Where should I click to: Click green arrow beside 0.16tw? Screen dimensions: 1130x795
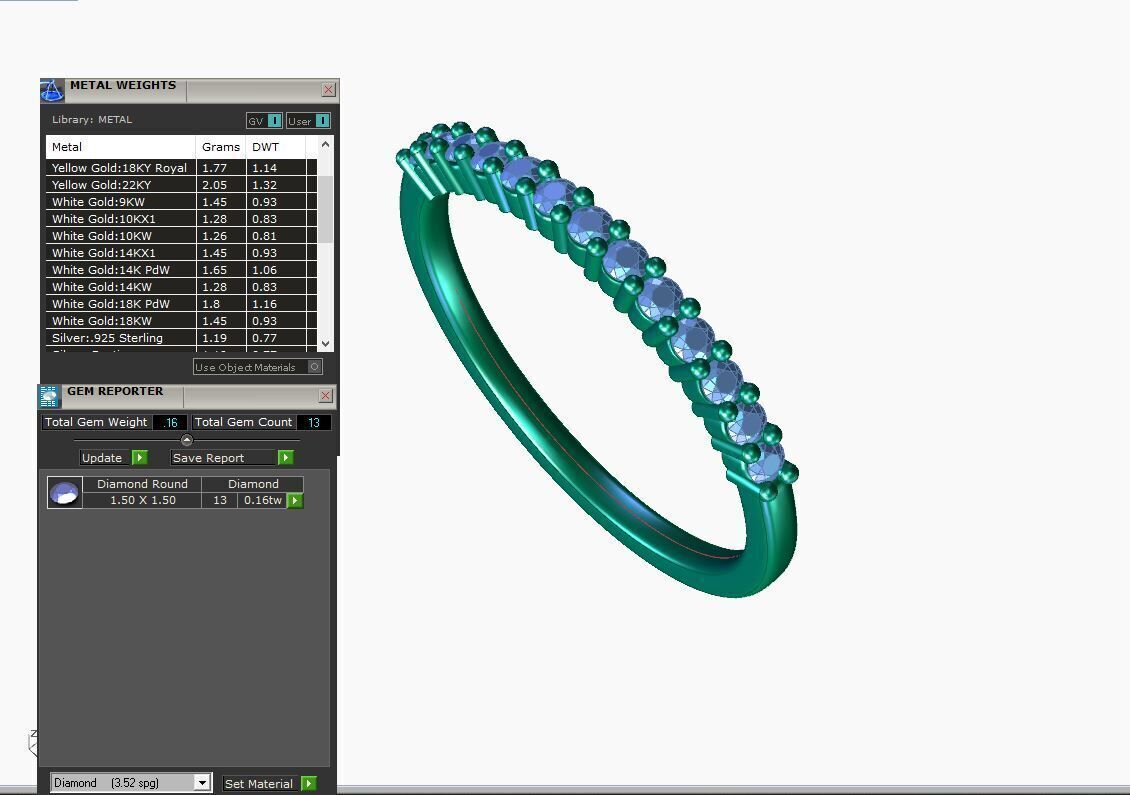pyautogui.click(x=295, y=500)
